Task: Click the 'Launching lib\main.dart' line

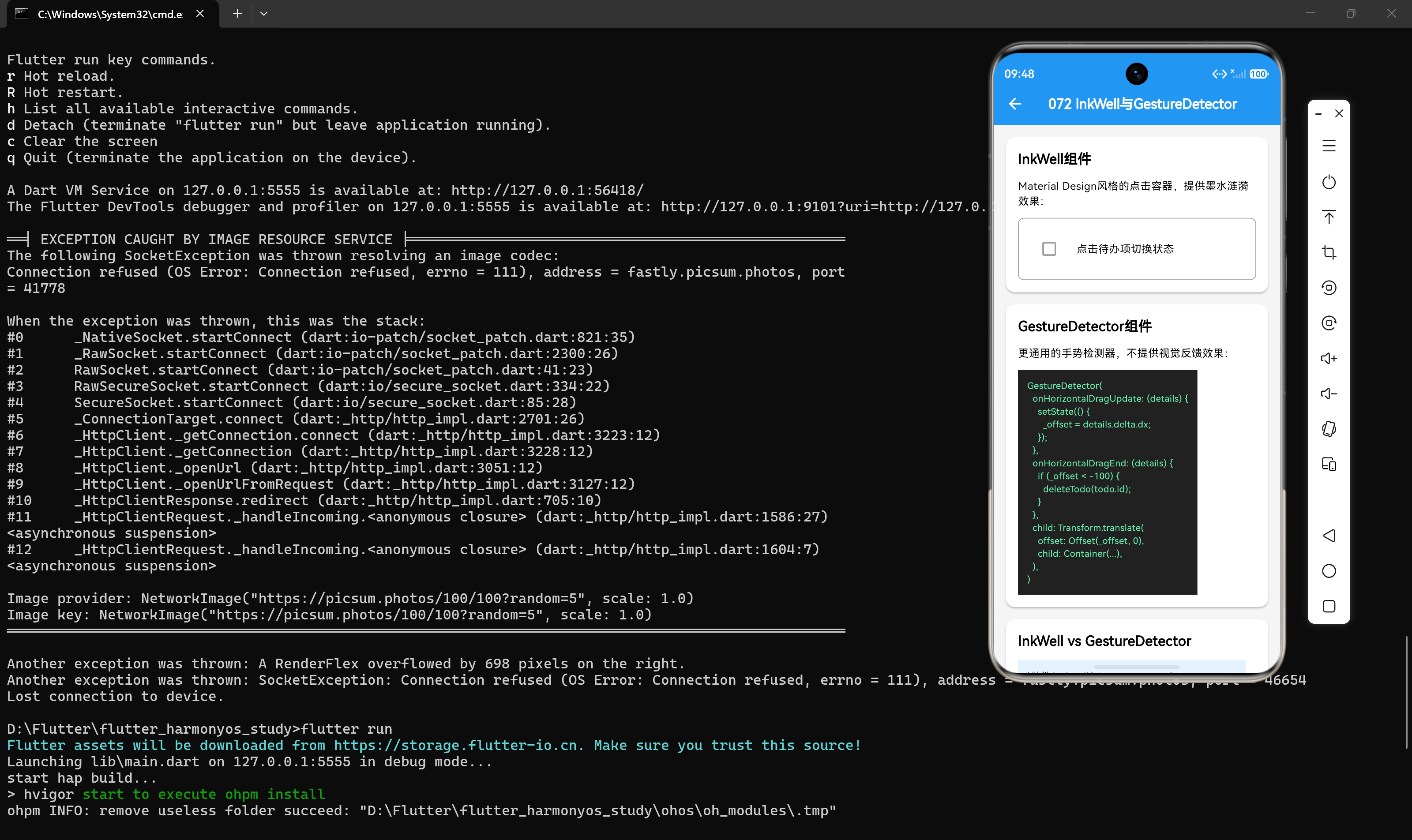Action: 250,762
